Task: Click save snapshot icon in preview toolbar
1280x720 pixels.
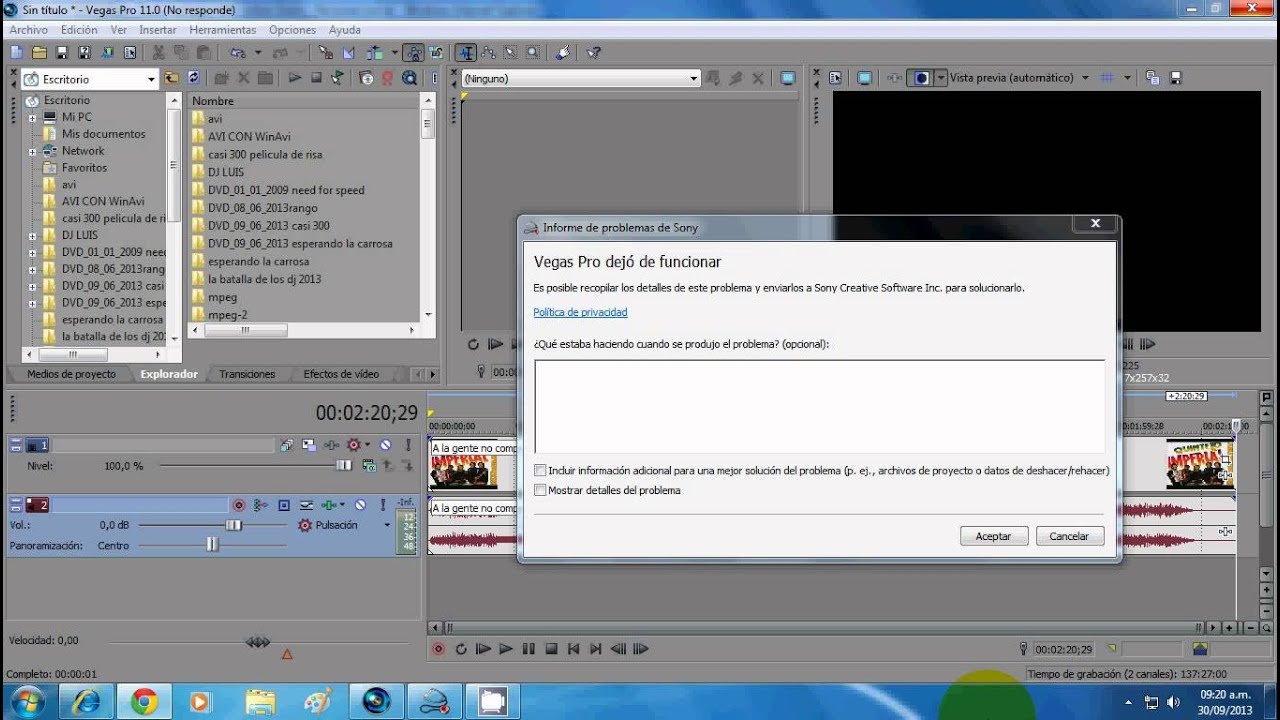Action: pyautogui.click(x=1175, y=78)
